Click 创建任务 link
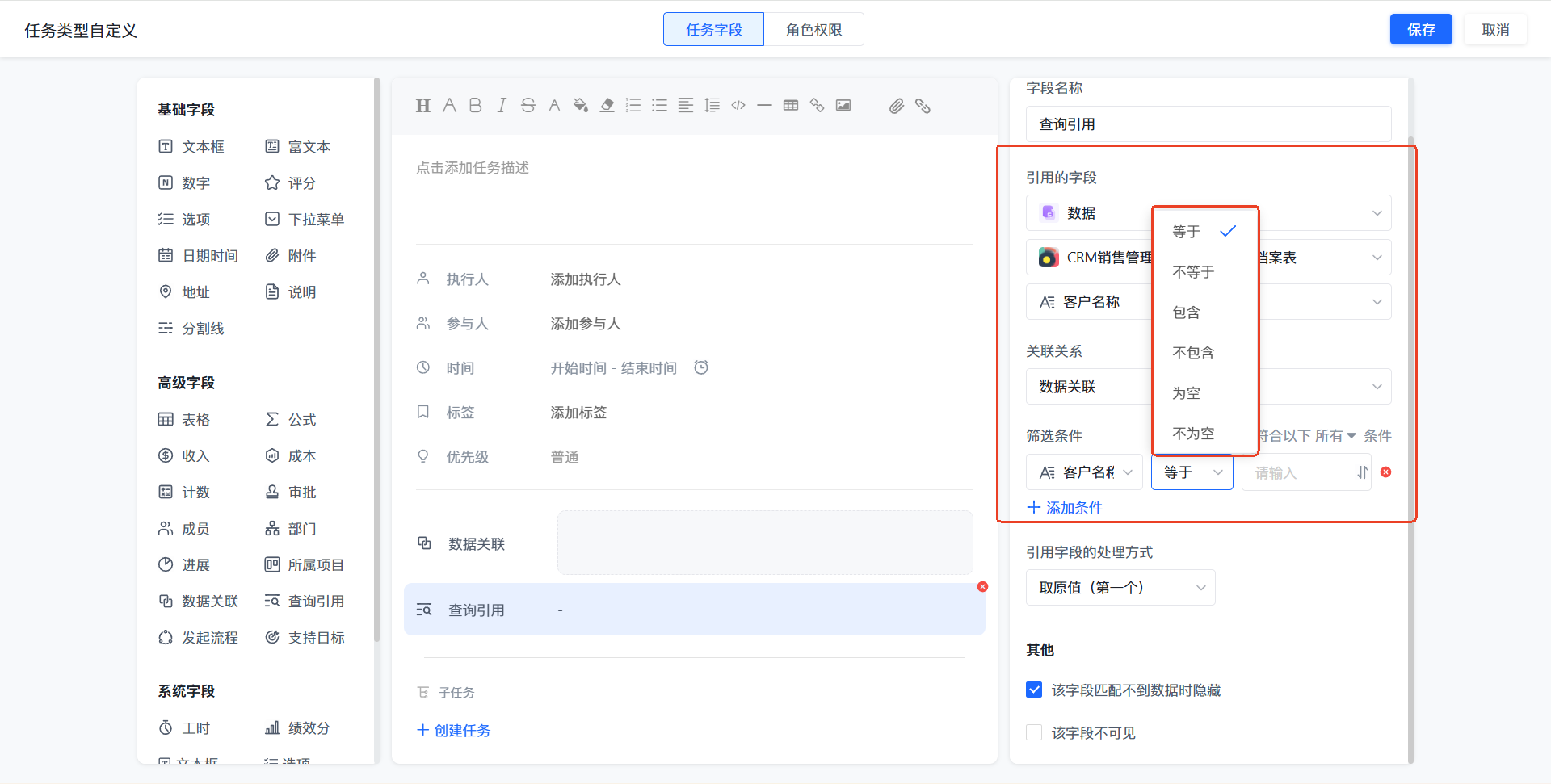Viewport: 1551px width, 784px height. [453, 731]
